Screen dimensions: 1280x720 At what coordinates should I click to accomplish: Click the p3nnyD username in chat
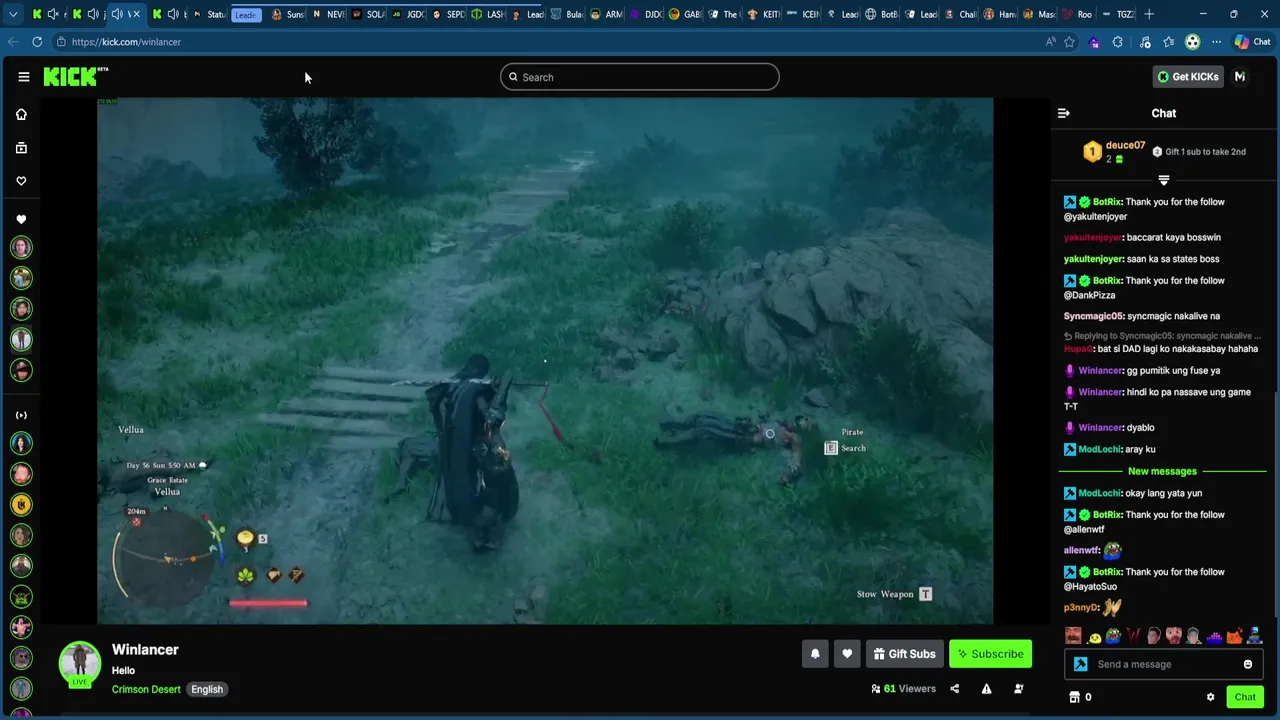(x=1081, y=608)
